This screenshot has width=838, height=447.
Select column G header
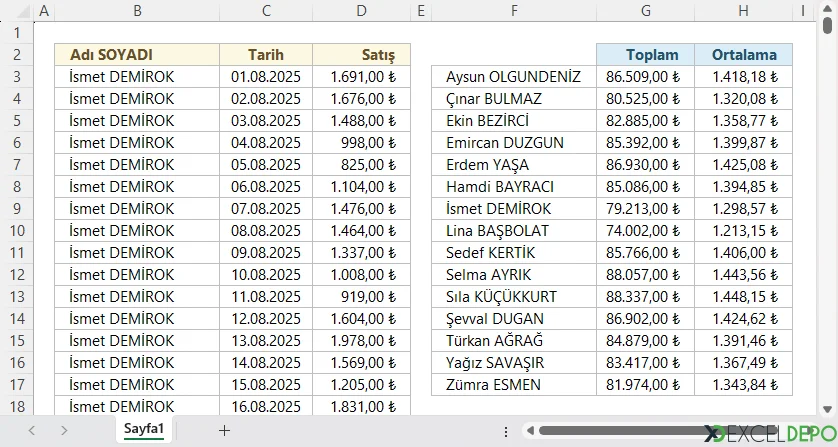coord(645,11)
